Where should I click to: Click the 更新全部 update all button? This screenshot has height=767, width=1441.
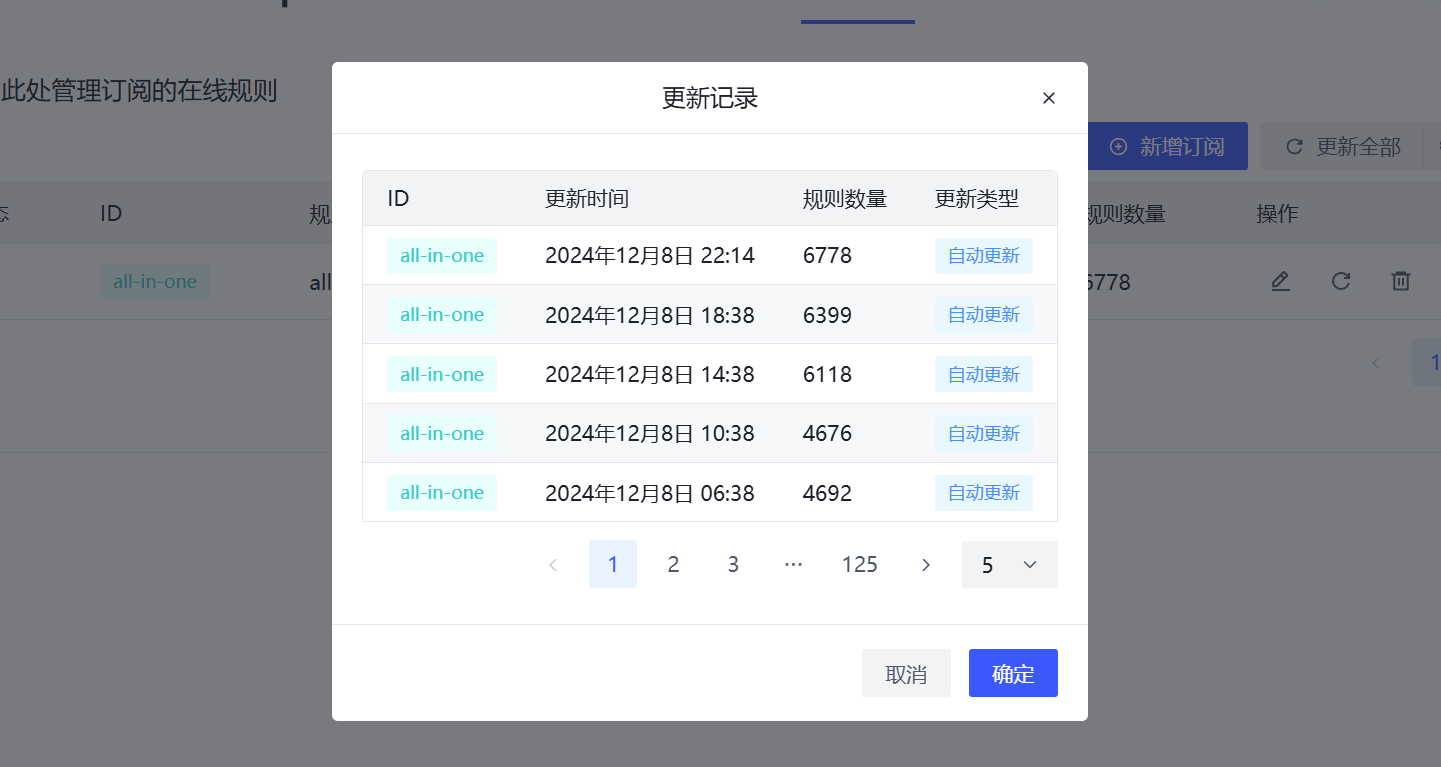(x=1343, y=147)
